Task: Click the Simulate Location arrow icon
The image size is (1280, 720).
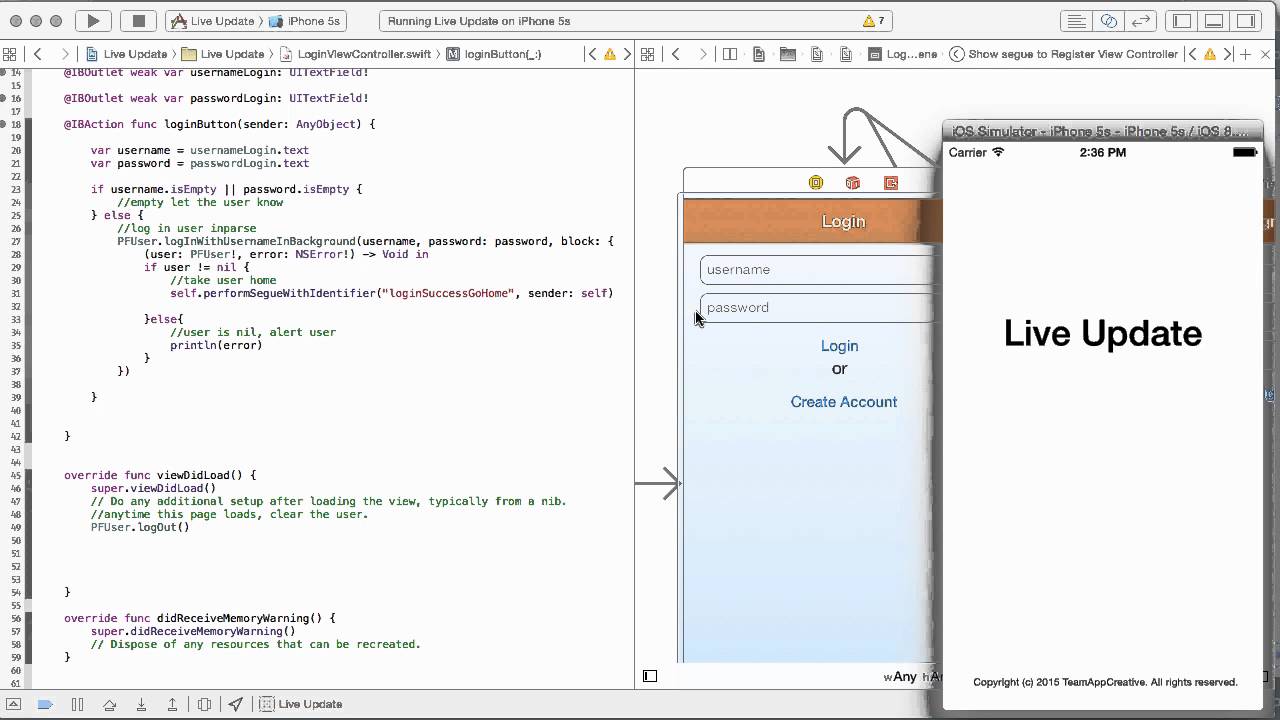Action: click(236, 704)
